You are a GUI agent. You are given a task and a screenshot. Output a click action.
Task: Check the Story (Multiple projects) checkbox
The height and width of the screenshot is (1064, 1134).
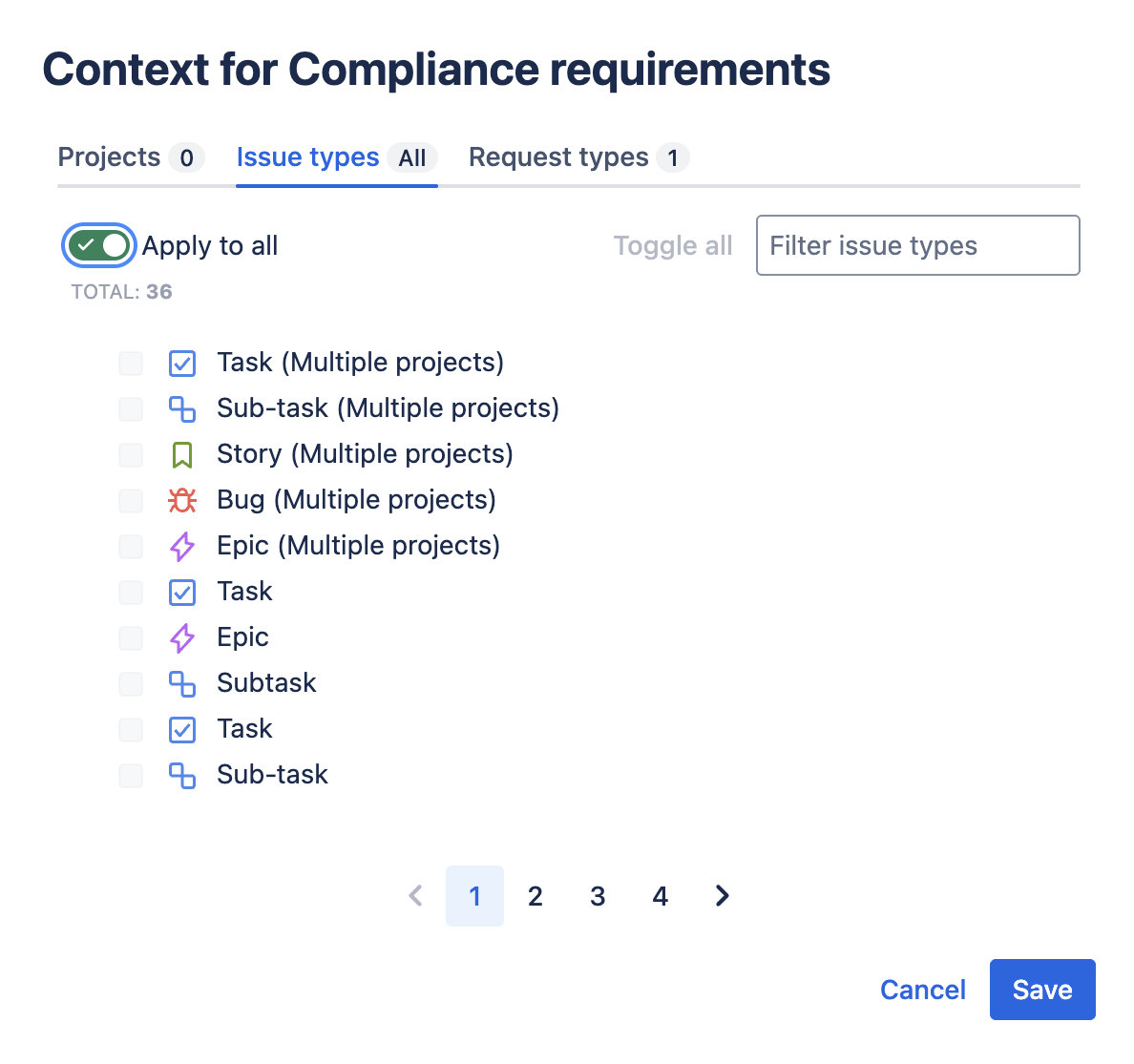click(131, 454)
